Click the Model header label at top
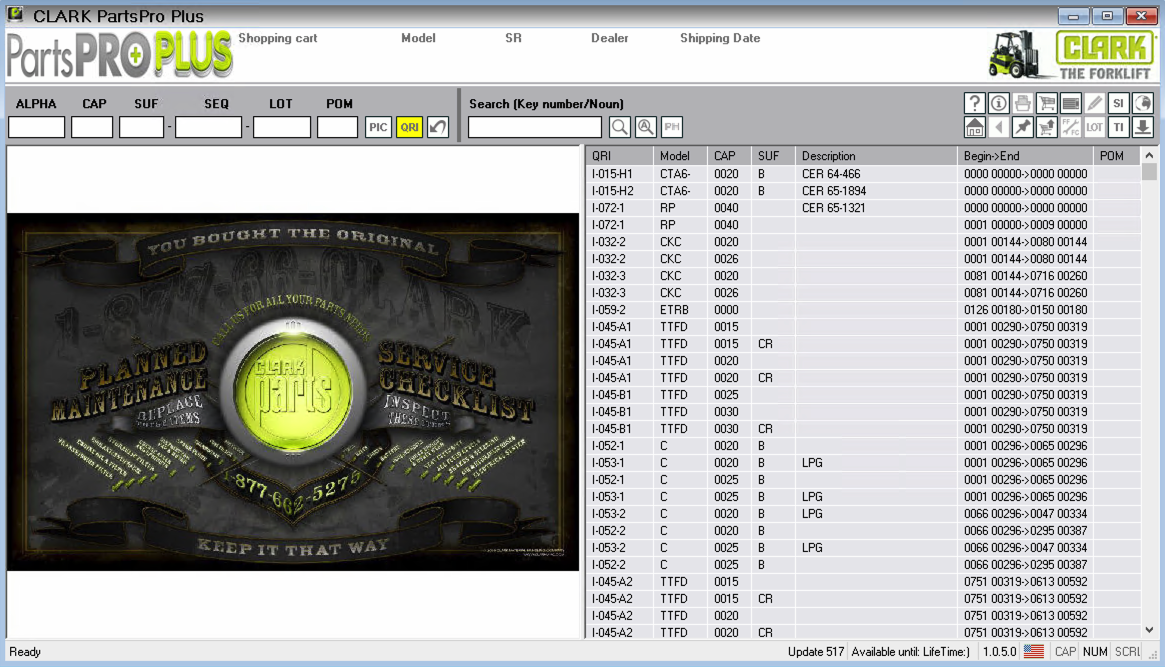This screenshot has height=667, width=1165. [418, 38]
